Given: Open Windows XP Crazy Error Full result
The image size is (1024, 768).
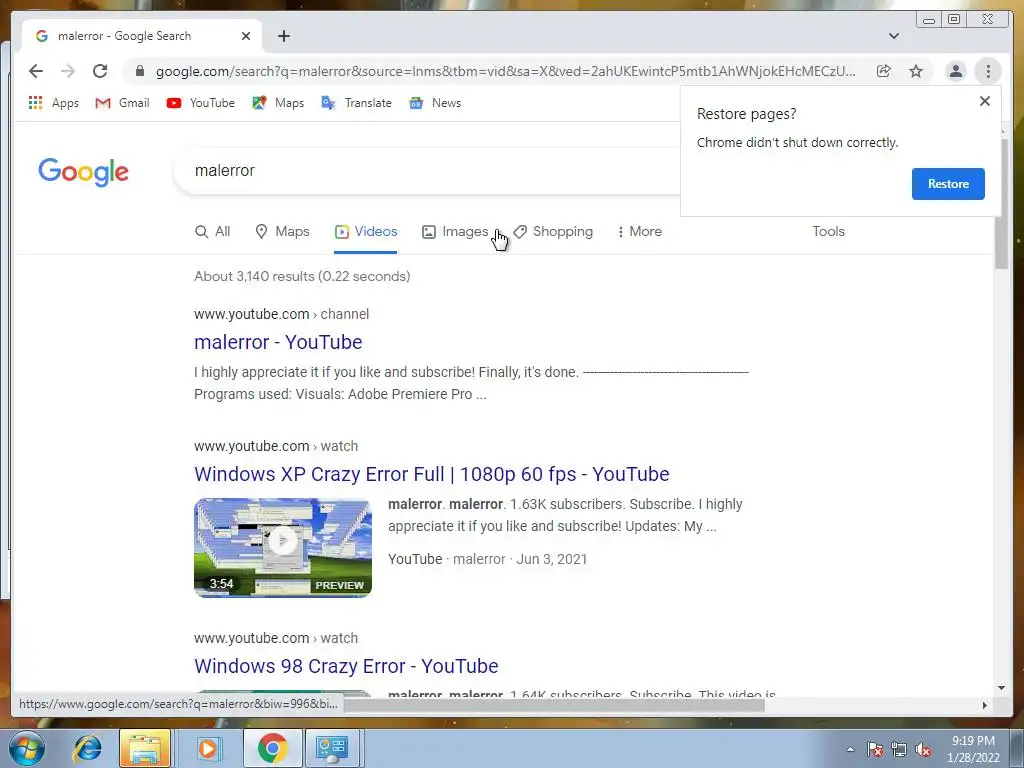Looking at the screenshot, I should 432,473.
